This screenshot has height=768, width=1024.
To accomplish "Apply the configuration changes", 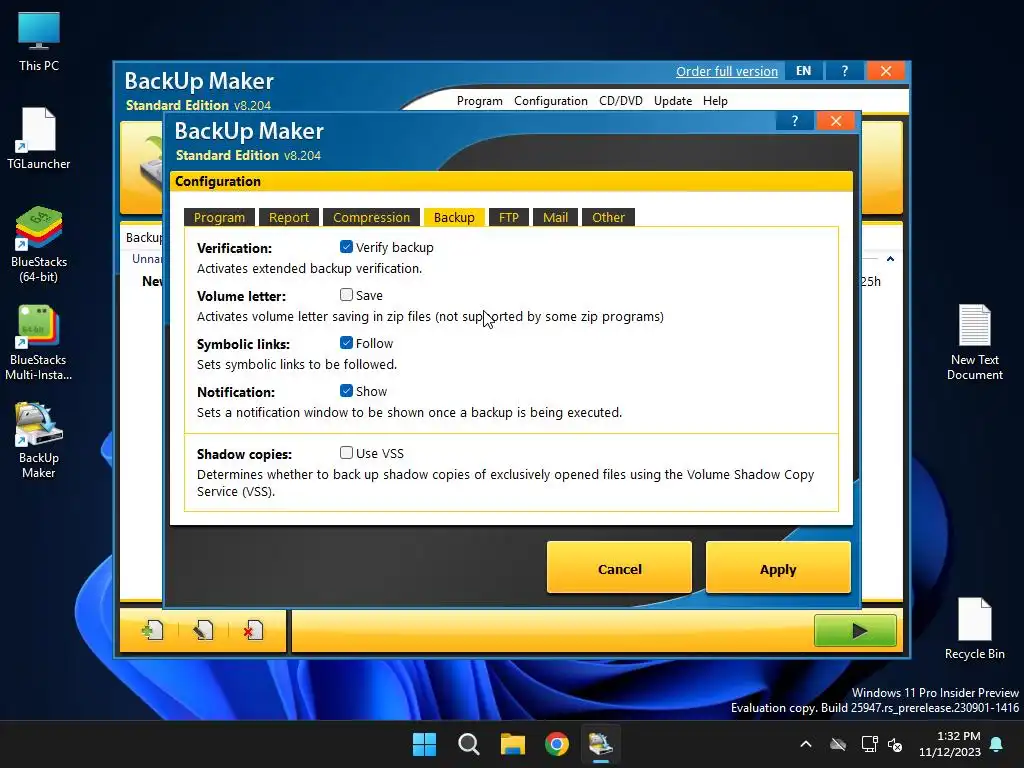I will tap(778, 568).
